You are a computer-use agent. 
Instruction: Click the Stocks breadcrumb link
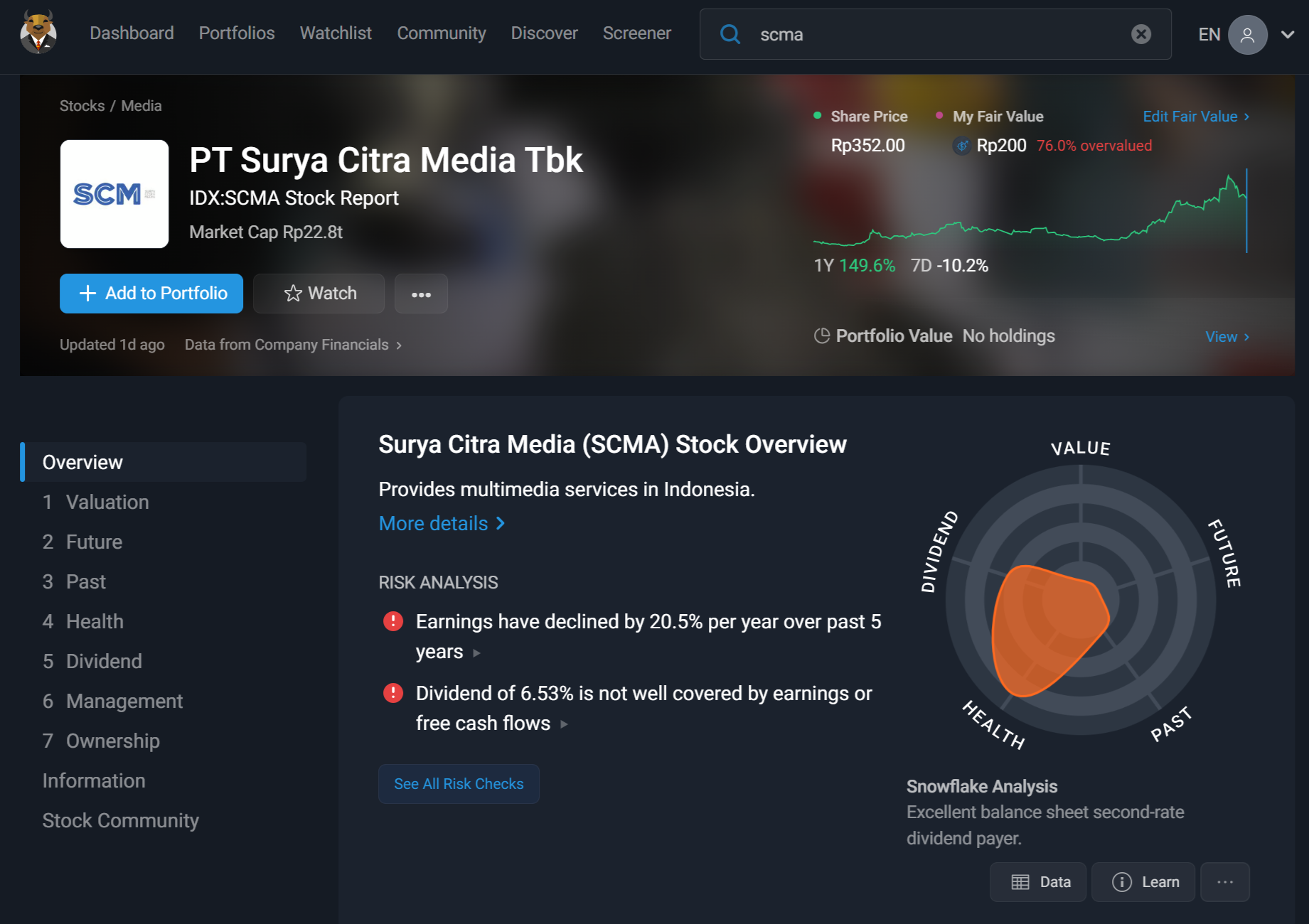[x=82, y=106]
